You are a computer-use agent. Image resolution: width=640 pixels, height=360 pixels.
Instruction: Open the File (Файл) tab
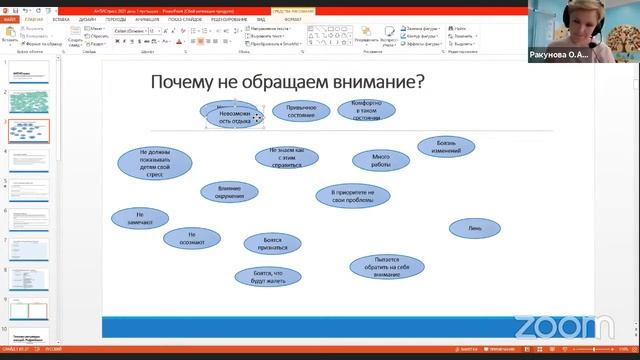(x=9, y=19)
